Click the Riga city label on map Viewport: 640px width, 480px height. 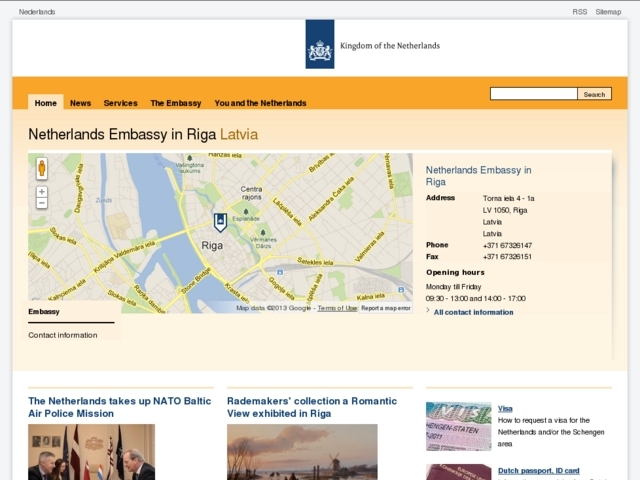point(212,245)
